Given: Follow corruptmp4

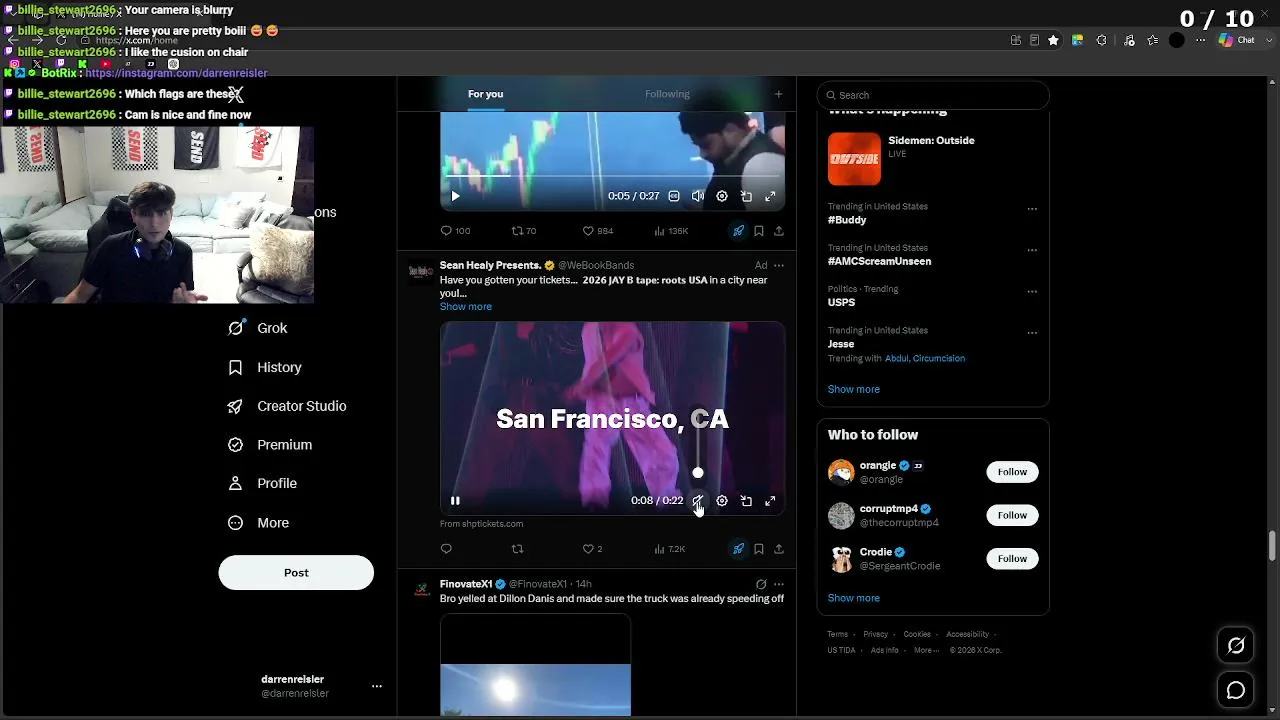Looking at the screenshot, I should click(x=1012, y=515).
